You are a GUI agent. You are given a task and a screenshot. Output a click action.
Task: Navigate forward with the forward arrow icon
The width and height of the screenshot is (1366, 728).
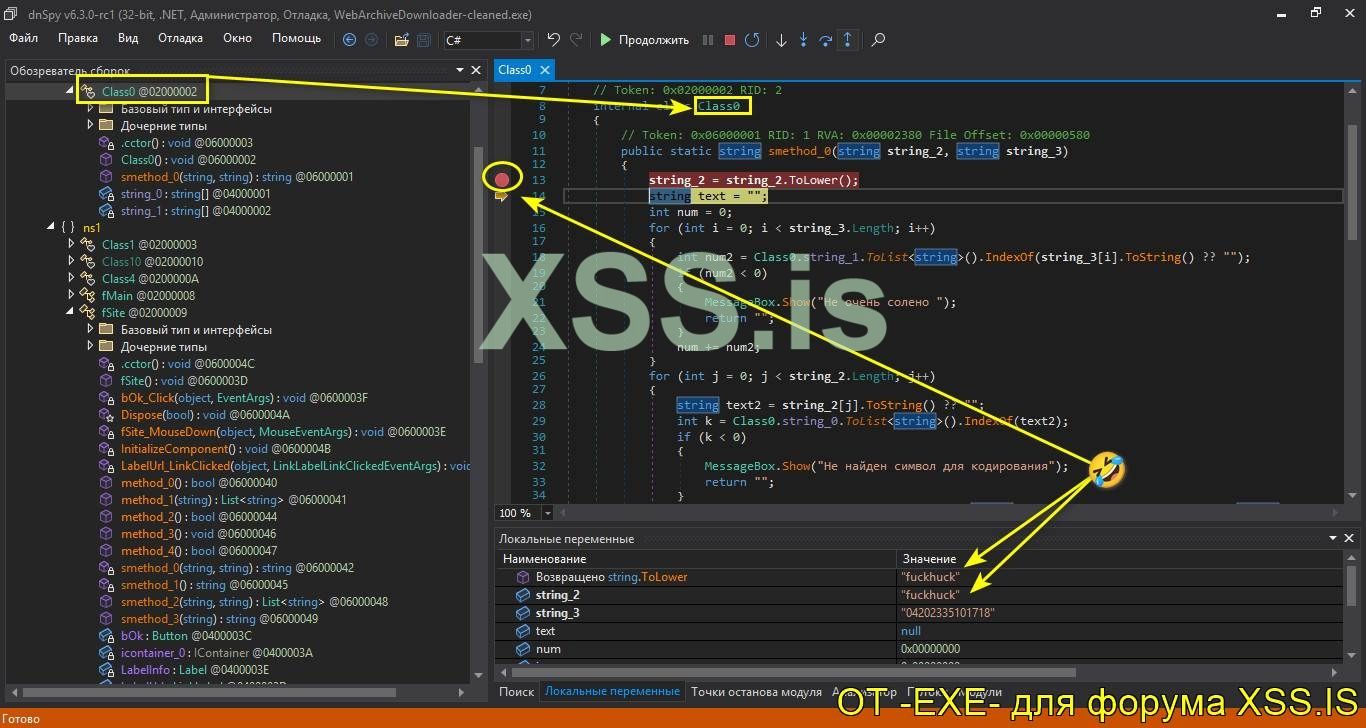tap(372, 40)
